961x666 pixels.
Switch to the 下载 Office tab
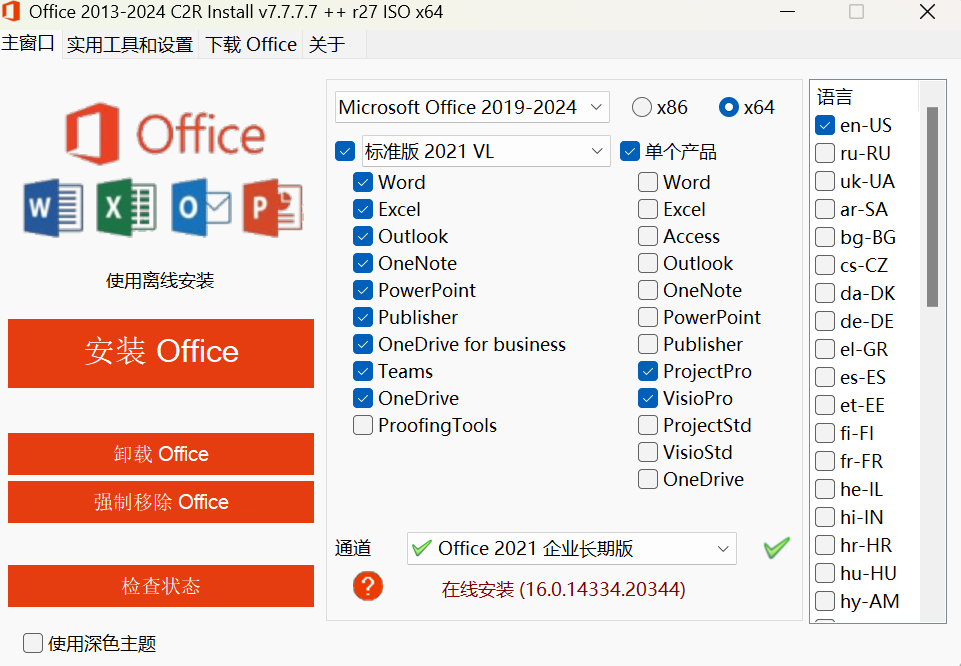point(250,44)
